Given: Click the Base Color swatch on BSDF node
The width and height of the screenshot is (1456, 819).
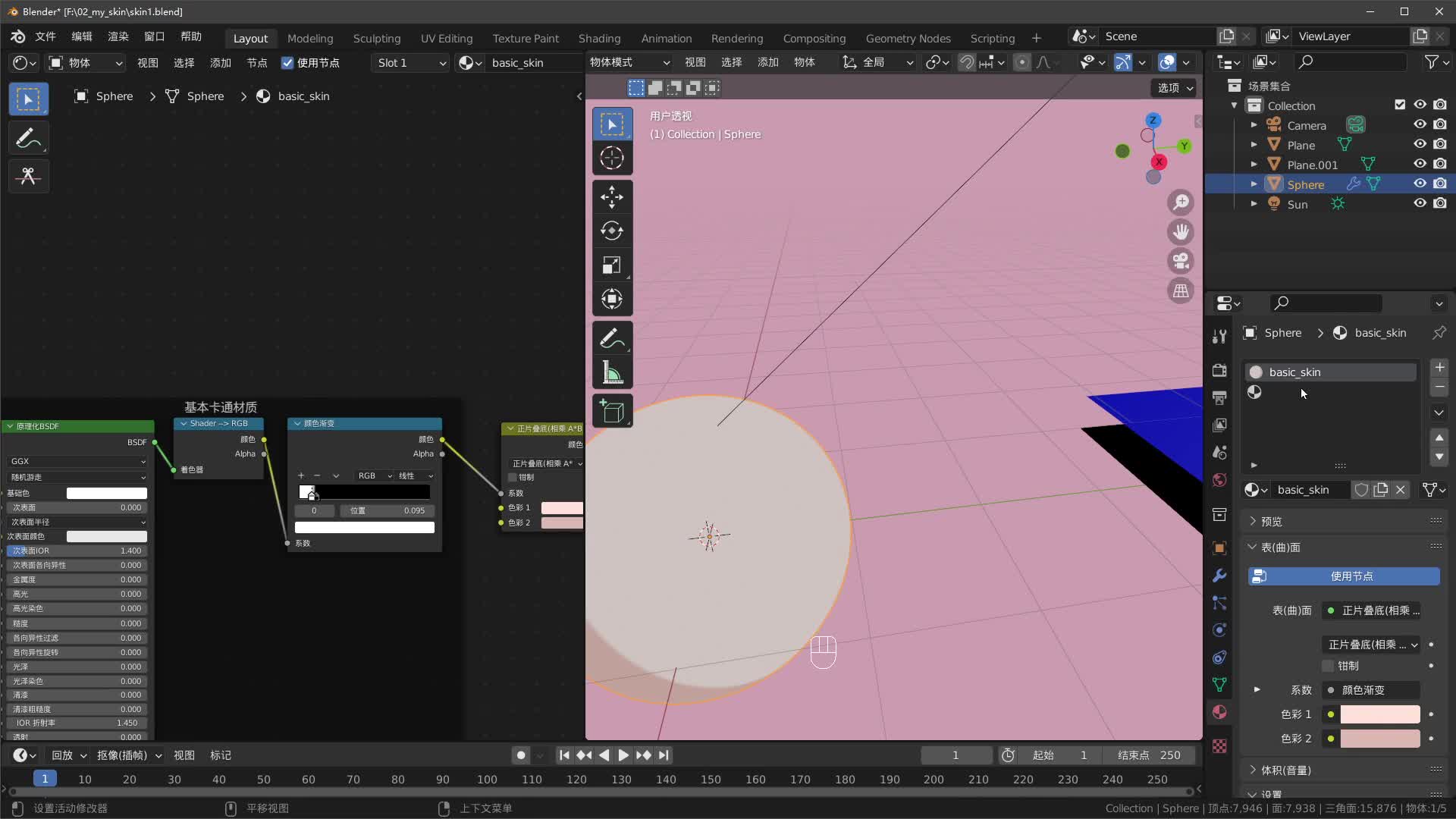Looking at the screenshot, I should (107, 494).
